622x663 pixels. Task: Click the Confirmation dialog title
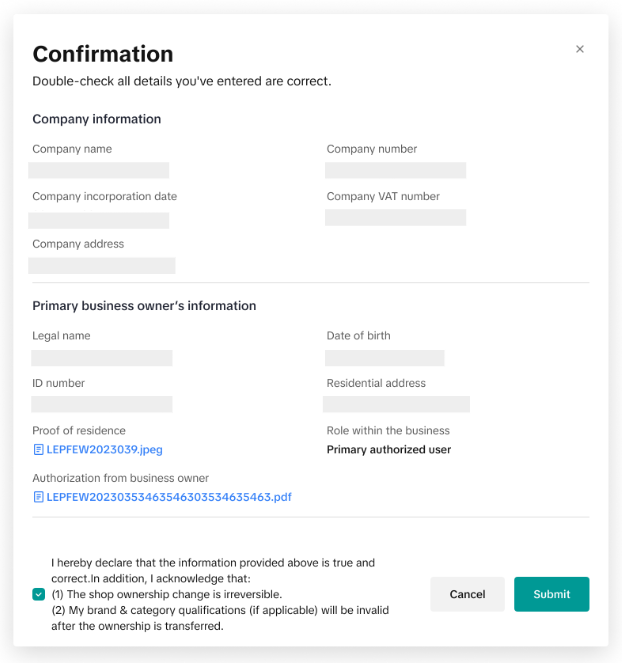coord(103,54)
